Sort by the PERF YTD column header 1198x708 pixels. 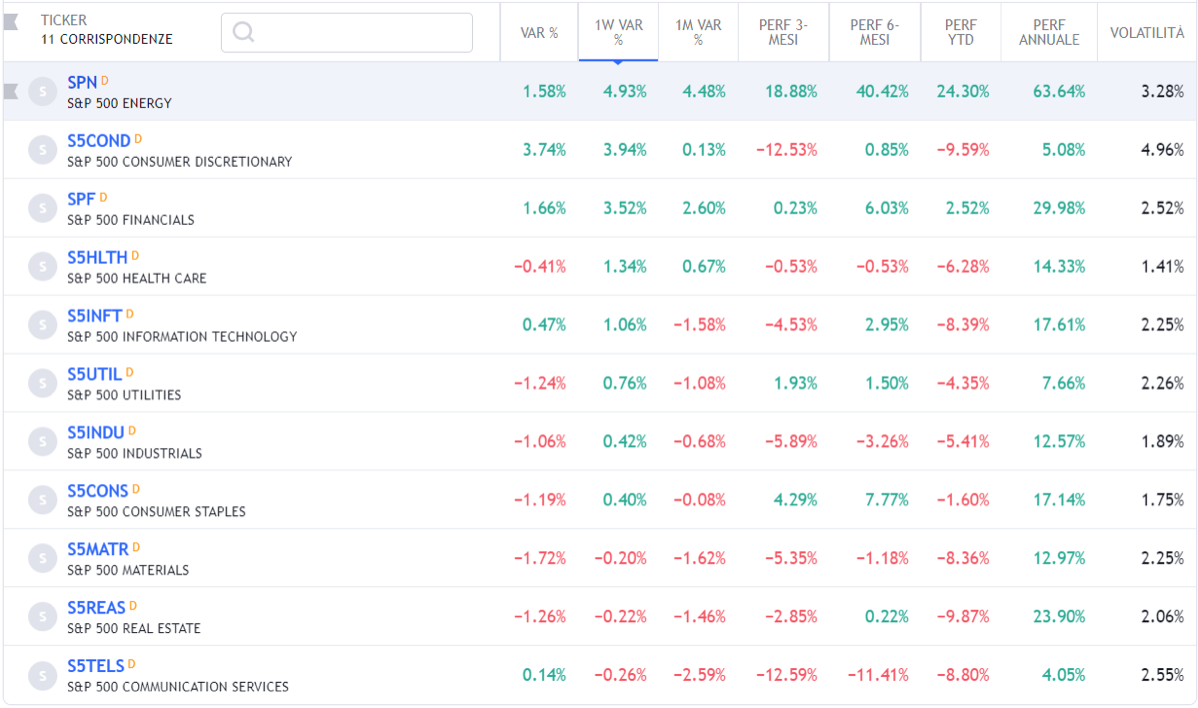click(x=960, y=32)
